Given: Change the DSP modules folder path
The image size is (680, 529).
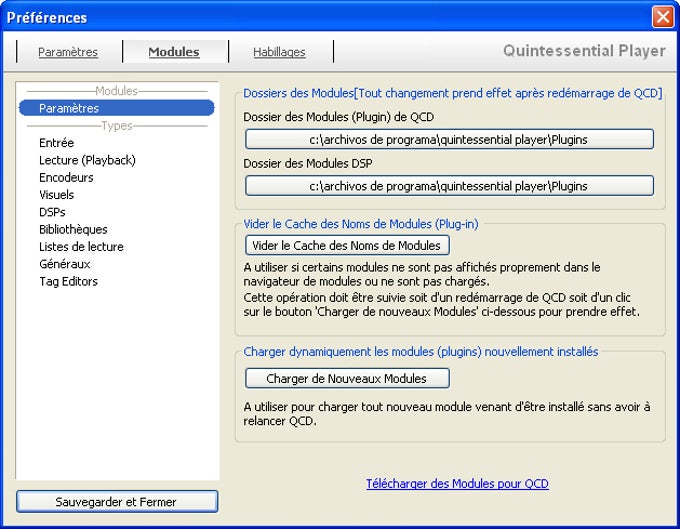Looking at the screenshot, I should click(x=449, y=186).
